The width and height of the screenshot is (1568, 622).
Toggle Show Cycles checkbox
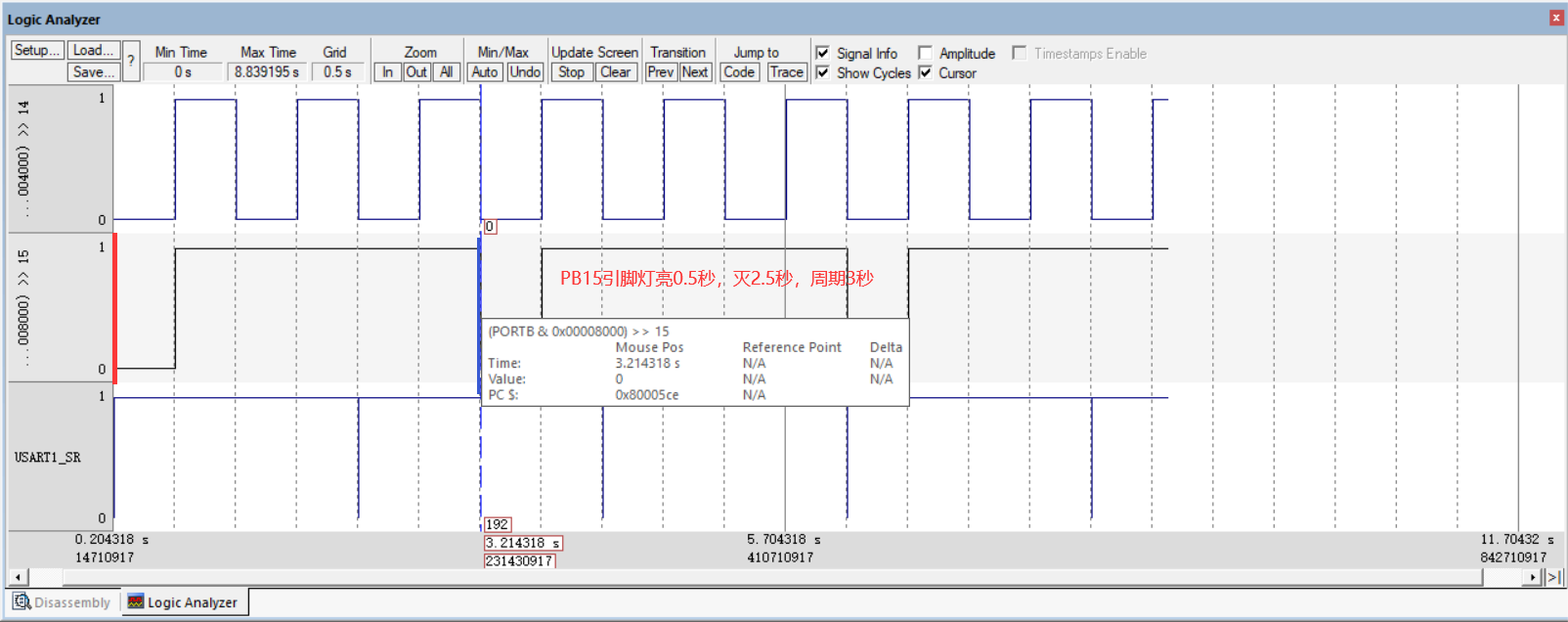[x=823, y=72]
